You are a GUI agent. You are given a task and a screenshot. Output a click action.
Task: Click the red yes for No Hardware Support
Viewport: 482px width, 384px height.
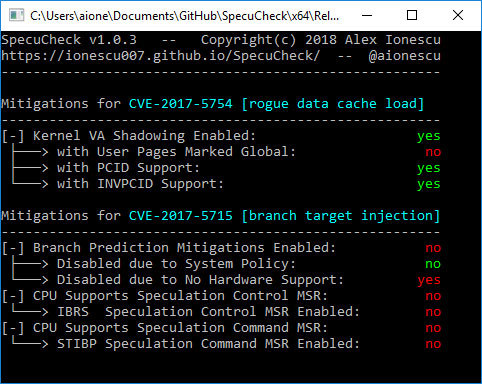pyautogui.click(x=429, y=280)
